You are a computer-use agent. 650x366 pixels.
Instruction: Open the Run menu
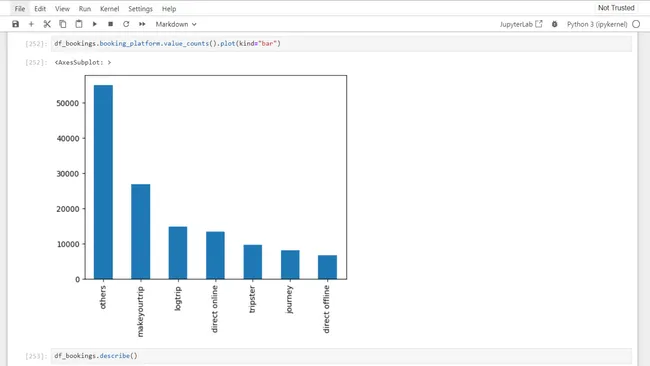85,9
